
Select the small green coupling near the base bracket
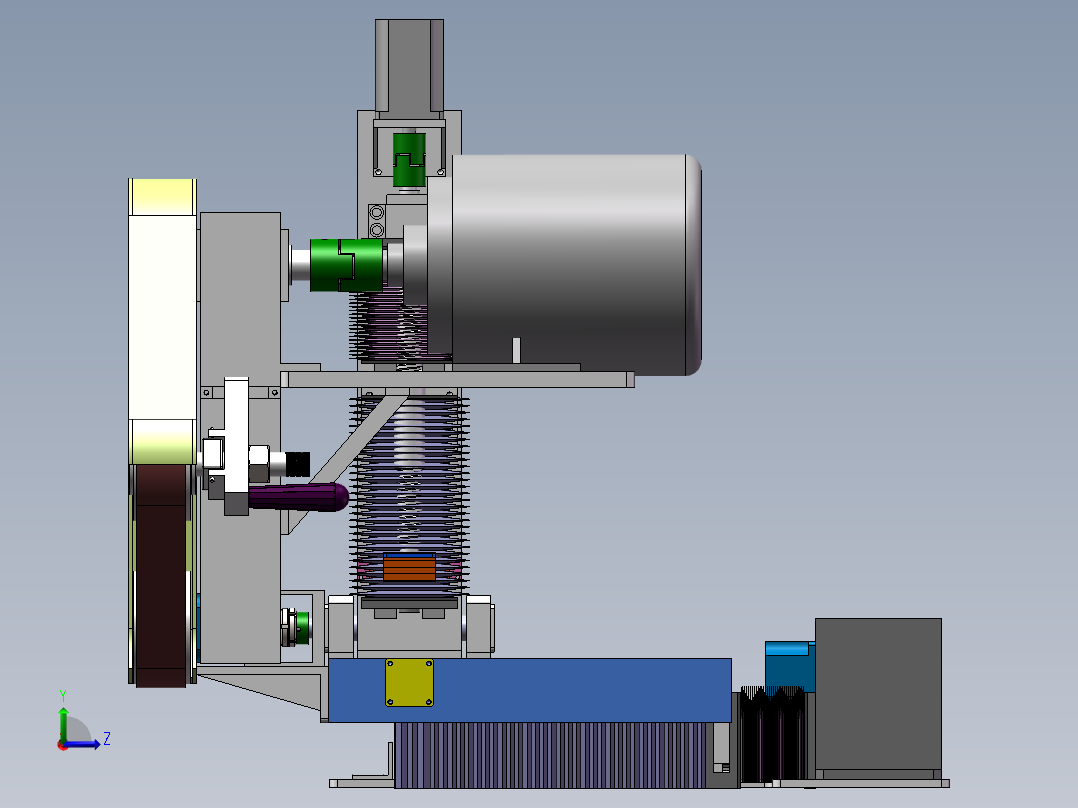click(302, 628)
